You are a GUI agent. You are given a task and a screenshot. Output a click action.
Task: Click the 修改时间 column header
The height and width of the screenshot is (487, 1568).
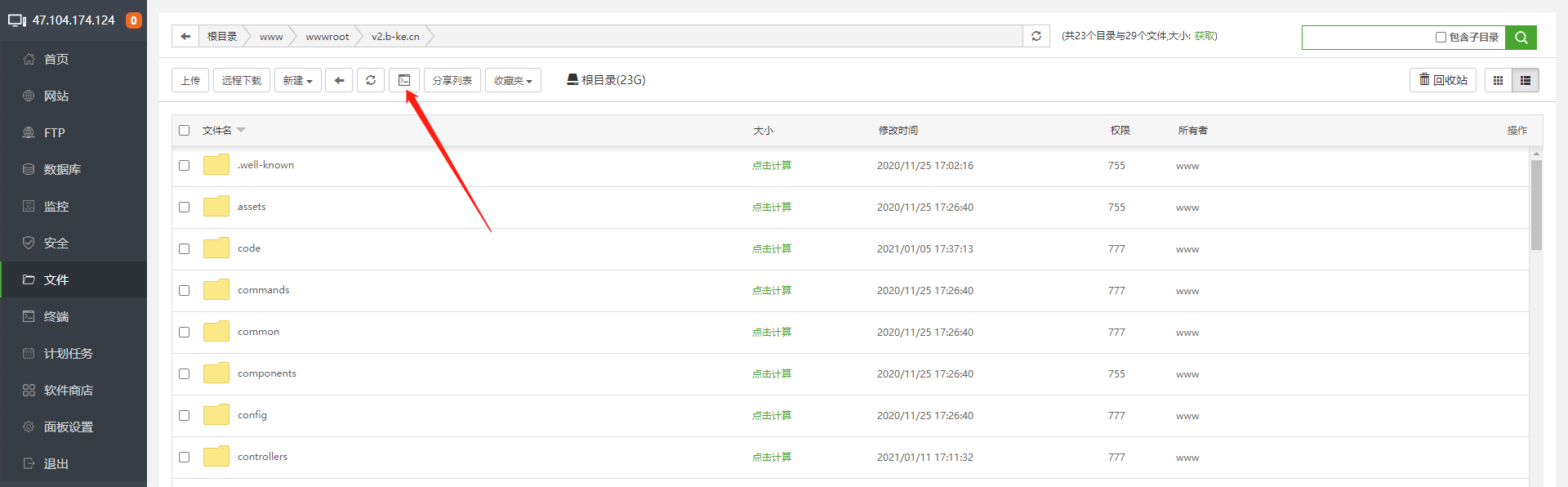pos(898,130)
